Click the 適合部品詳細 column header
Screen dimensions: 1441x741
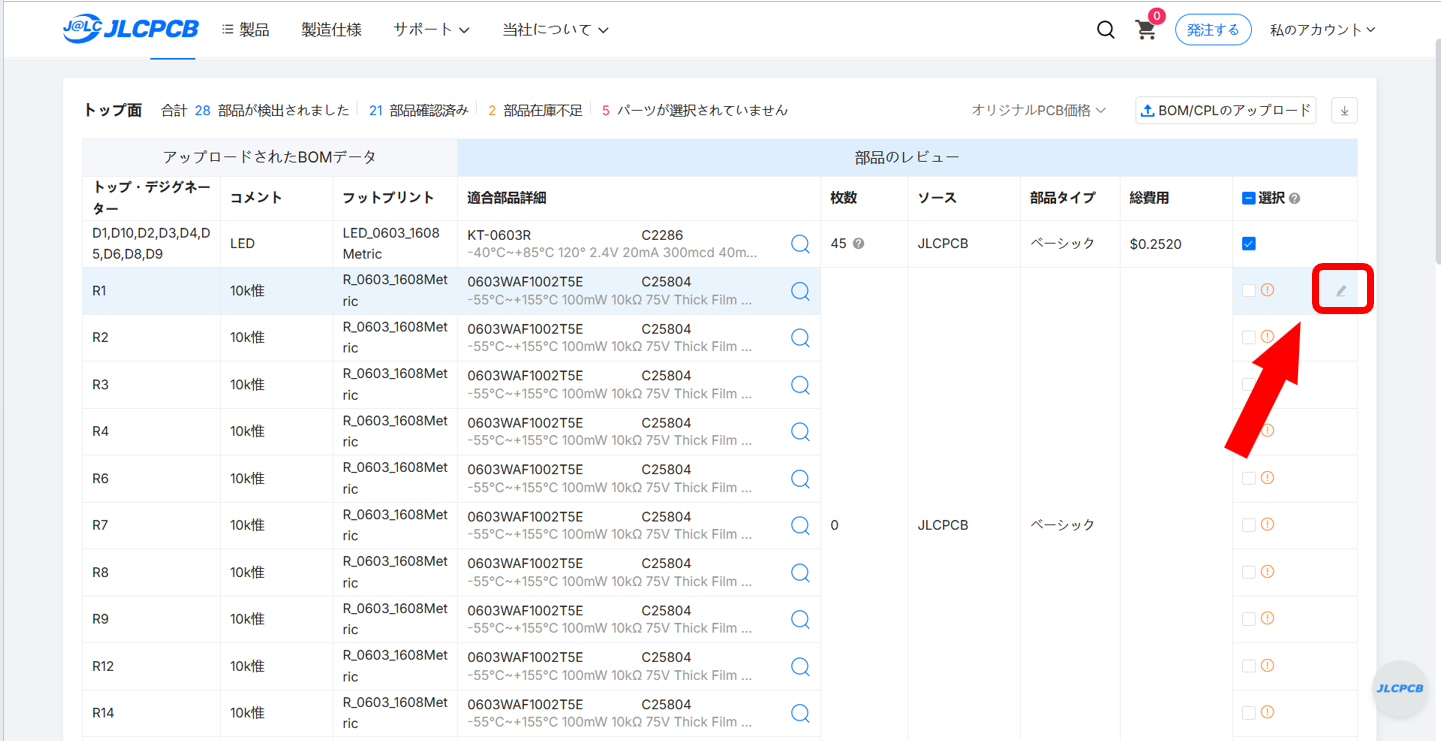pyautogui.click(x=507, y=198)
